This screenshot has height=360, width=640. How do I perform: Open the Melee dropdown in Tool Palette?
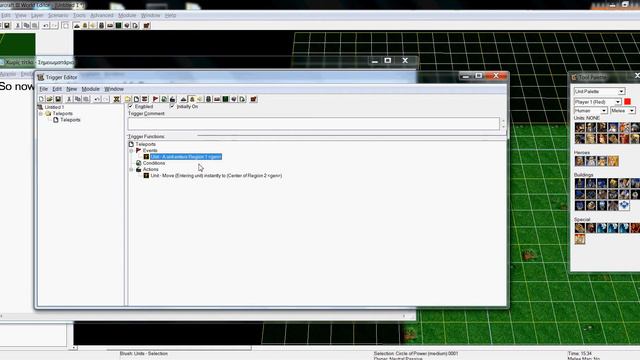pyautogui.click(x=623, y=111)
